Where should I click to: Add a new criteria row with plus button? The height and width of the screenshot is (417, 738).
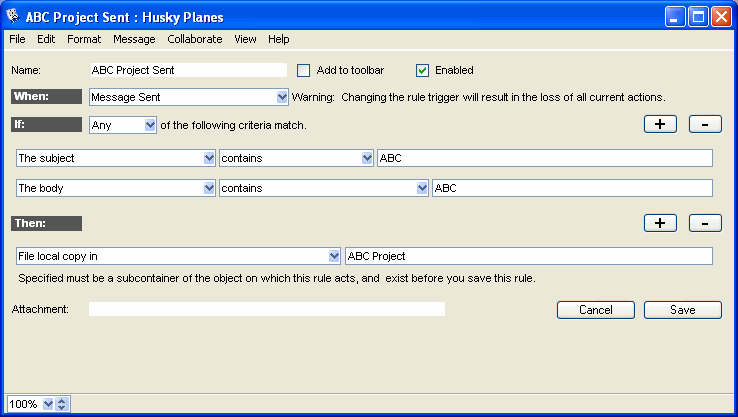660,124
